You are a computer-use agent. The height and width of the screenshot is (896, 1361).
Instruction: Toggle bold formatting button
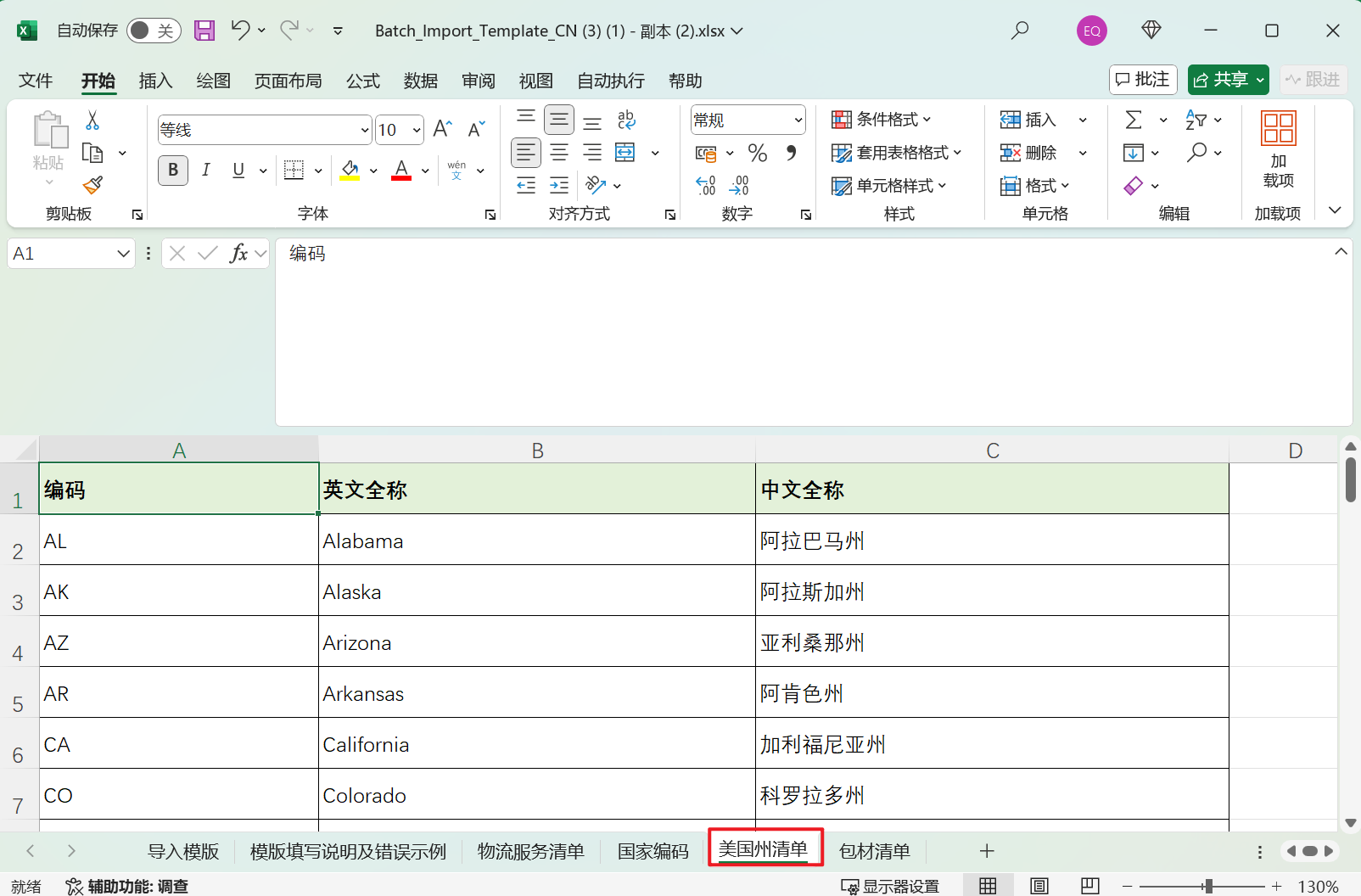[173, 171]
